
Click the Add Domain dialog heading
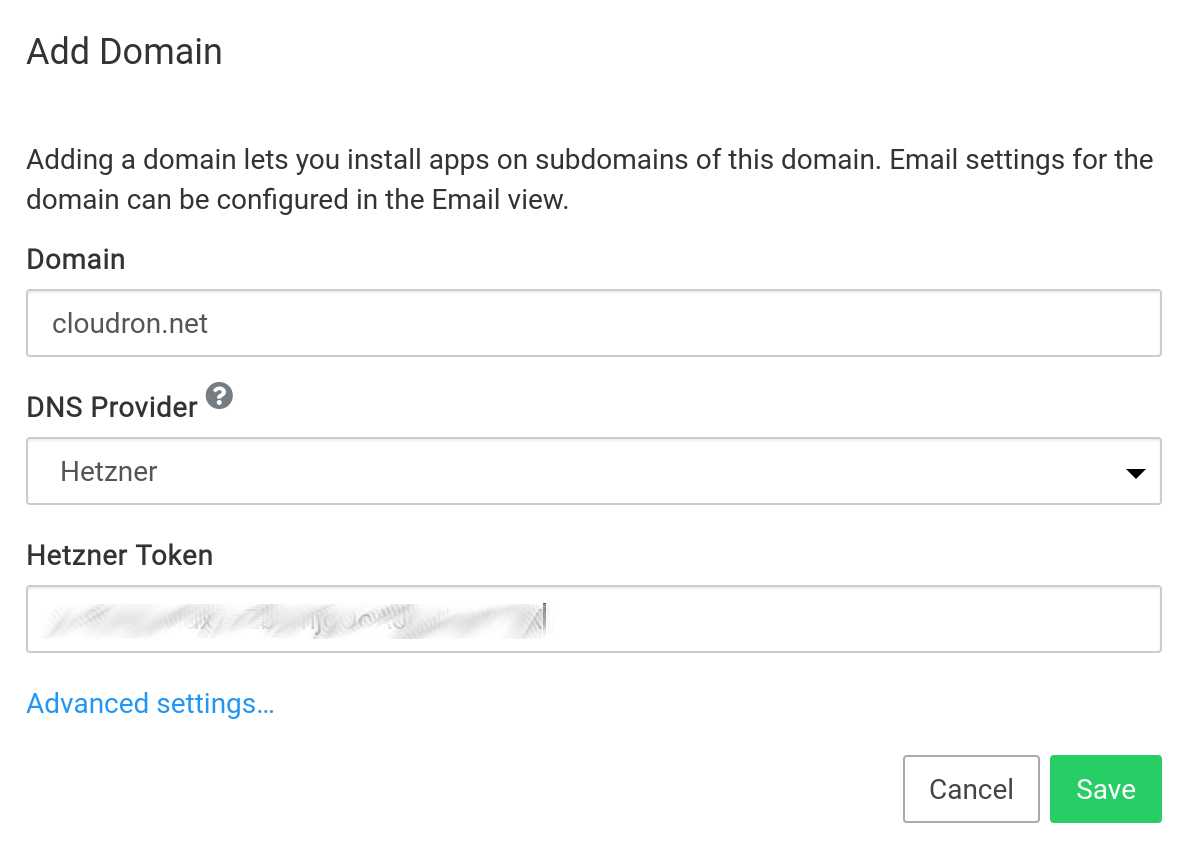124,52
